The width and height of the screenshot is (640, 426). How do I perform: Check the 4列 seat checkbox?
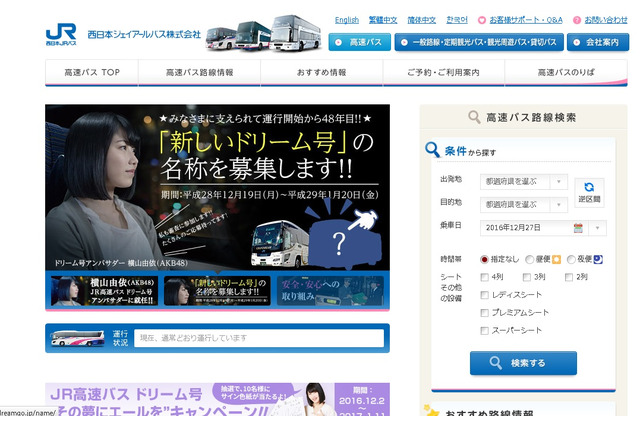point(484,277)
